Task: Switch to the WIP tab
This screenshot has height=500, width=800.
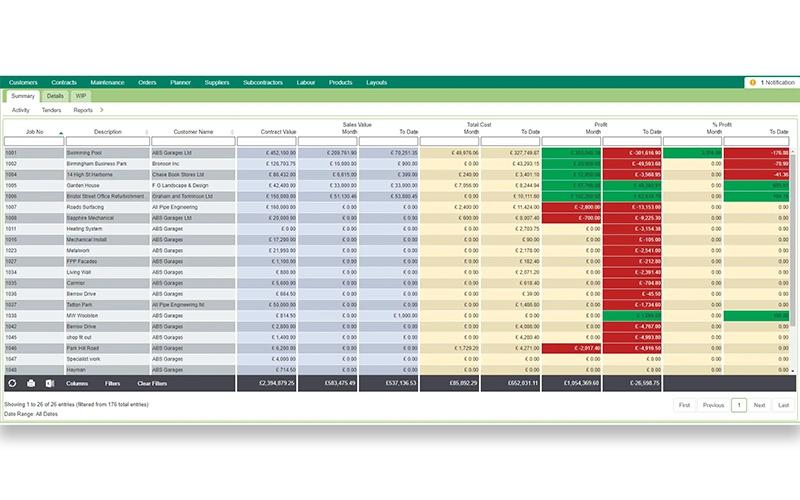Action: pyautogui.click(x=81, y=96)
